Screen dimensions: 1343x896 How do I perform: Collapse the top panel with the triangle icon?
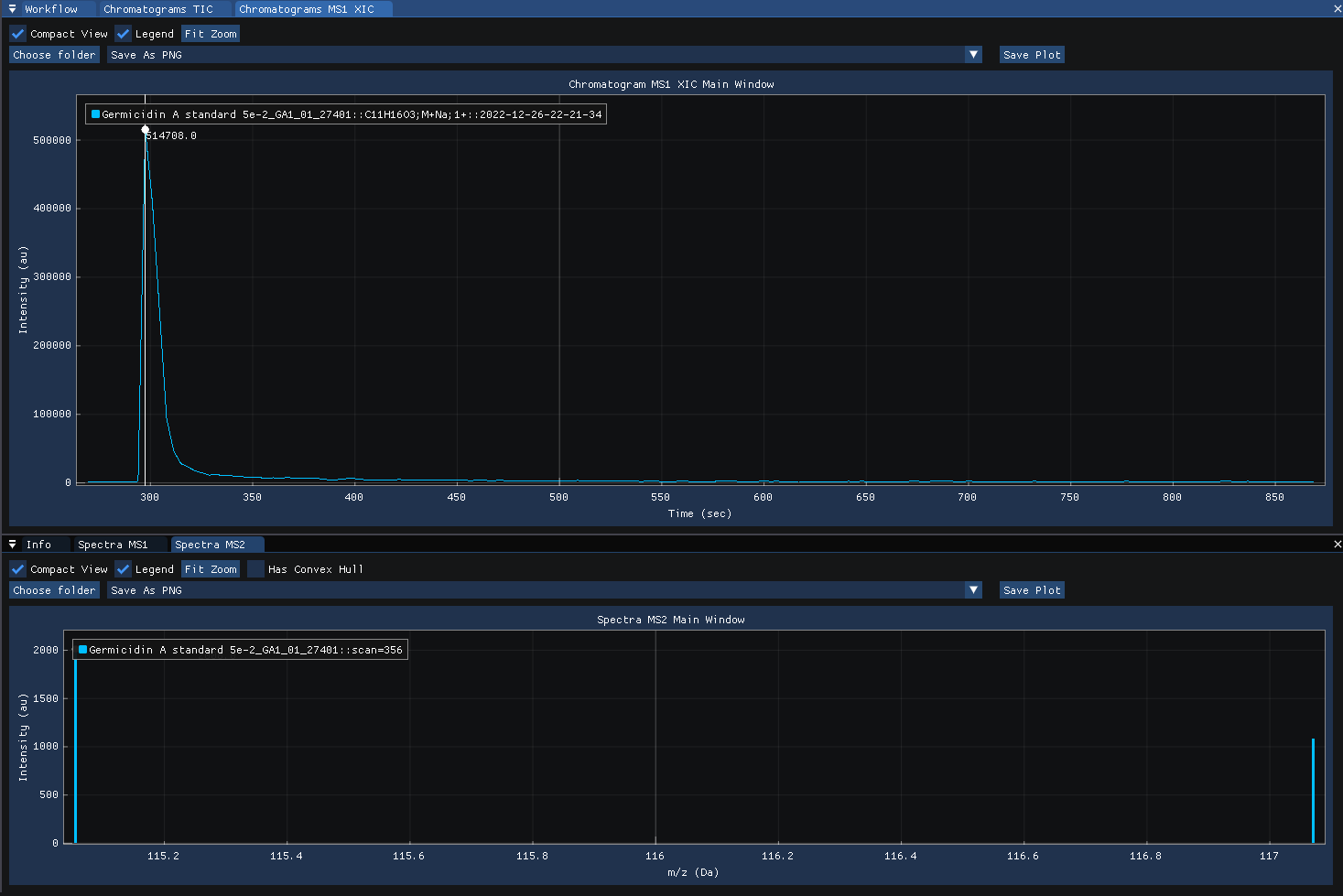tap(12, 9)
